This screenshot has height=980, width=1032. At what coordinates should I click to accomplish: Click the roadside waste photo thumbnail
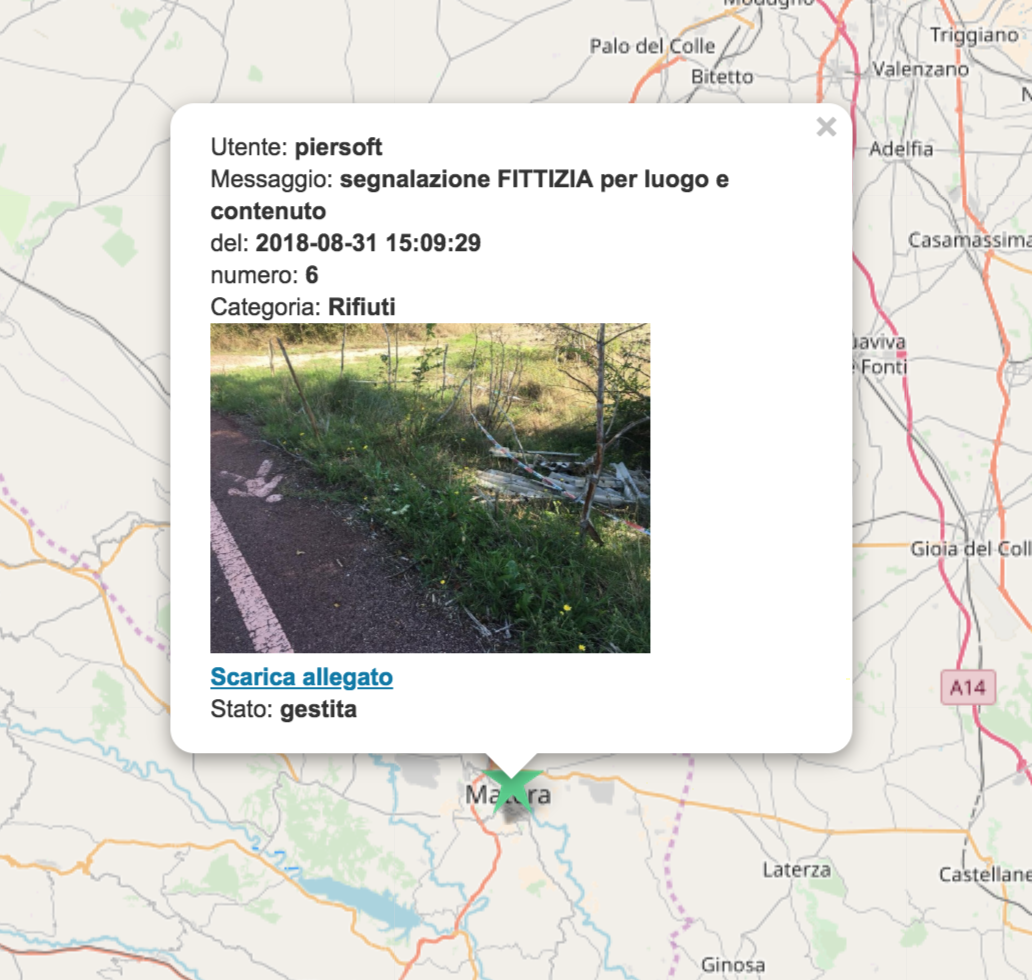click(430, 488)
